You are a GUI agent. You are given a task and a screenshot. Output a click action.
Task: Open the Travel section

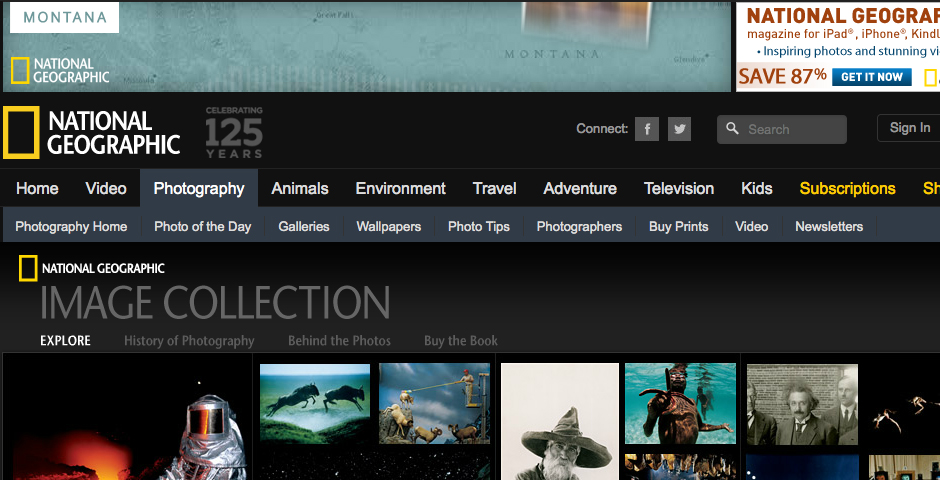tap(495, 188)
